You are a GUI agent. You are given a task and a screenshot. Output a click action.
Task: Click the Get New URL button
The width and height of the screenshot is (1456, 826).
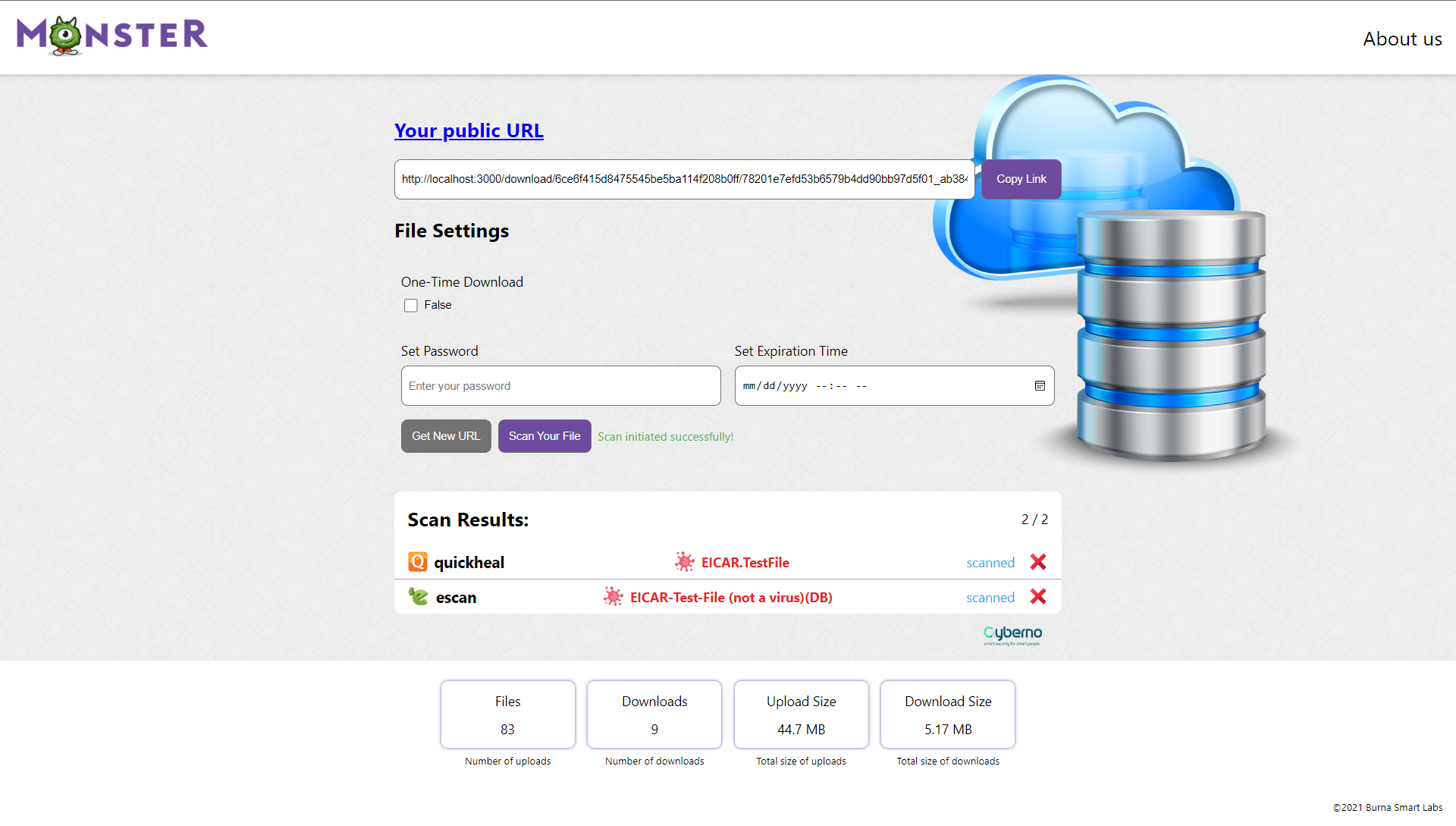tap(446, 436)
